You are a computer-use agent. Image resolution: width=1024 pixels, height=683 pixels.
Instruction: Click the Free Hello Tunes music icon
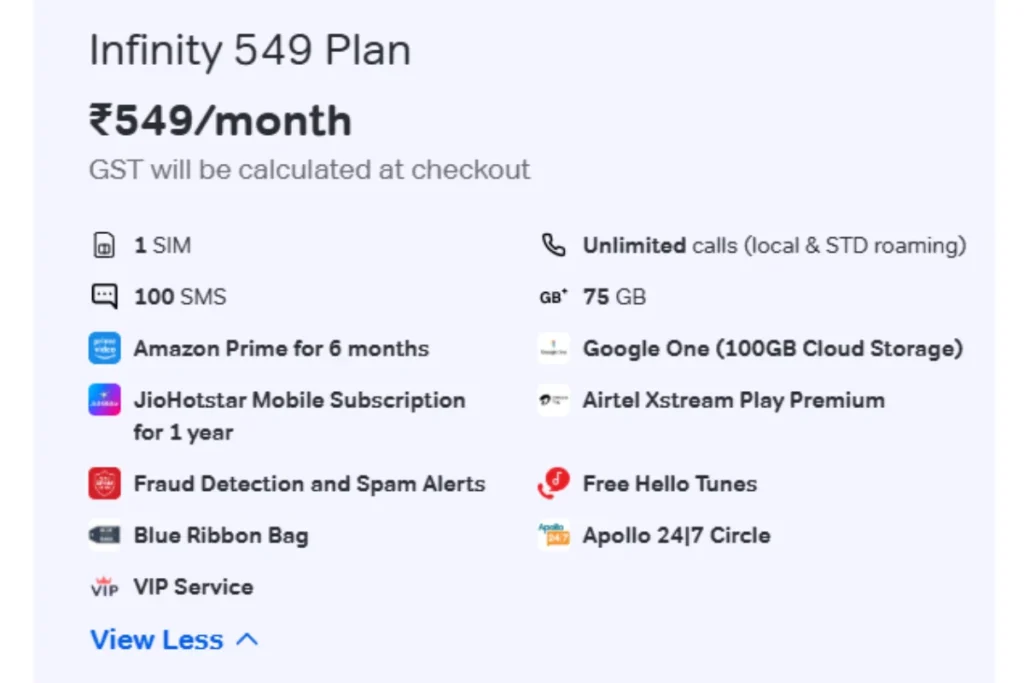pos(553,484)
